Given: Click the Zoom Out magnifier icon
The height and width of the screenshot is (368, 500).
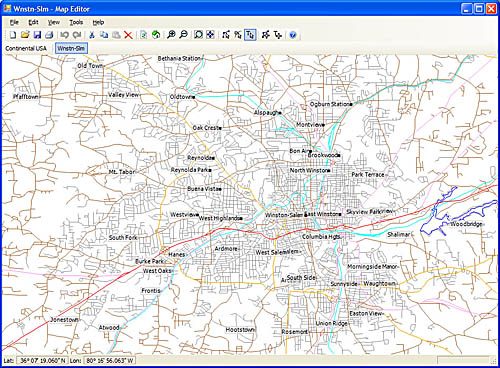Looking at the screenshot, I should [x=183, y=35].
